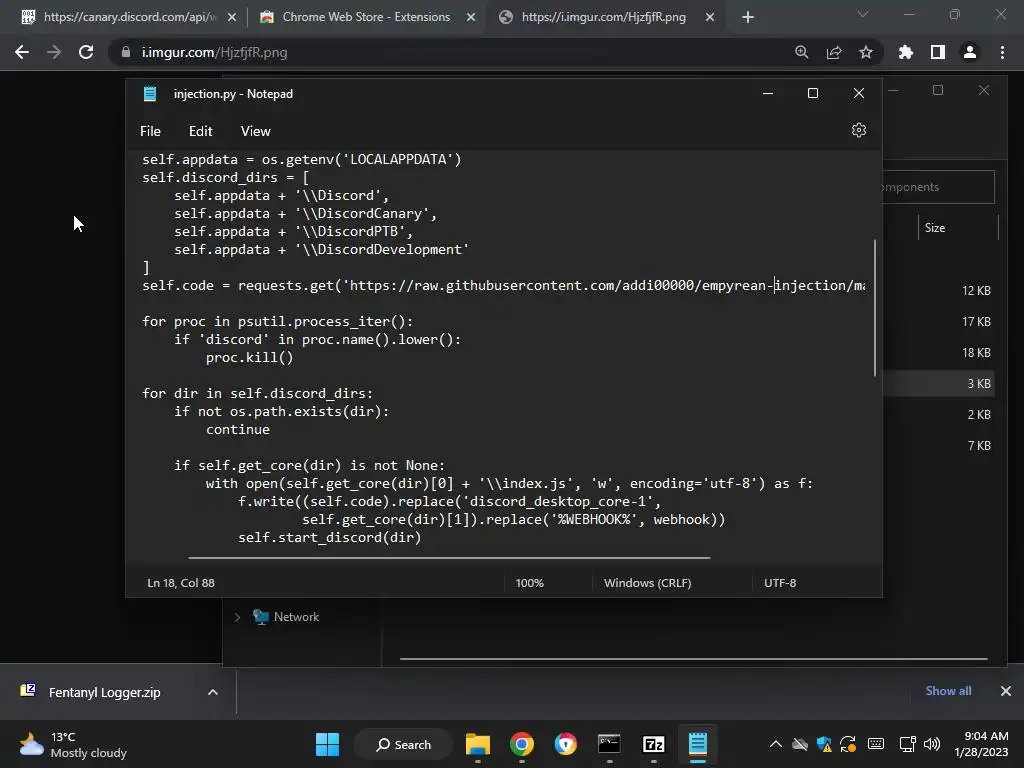This screenshot has width=1024, height=768.
Task: Expand Fentanyl Logger.zip download options
Action: click(212, 692)
